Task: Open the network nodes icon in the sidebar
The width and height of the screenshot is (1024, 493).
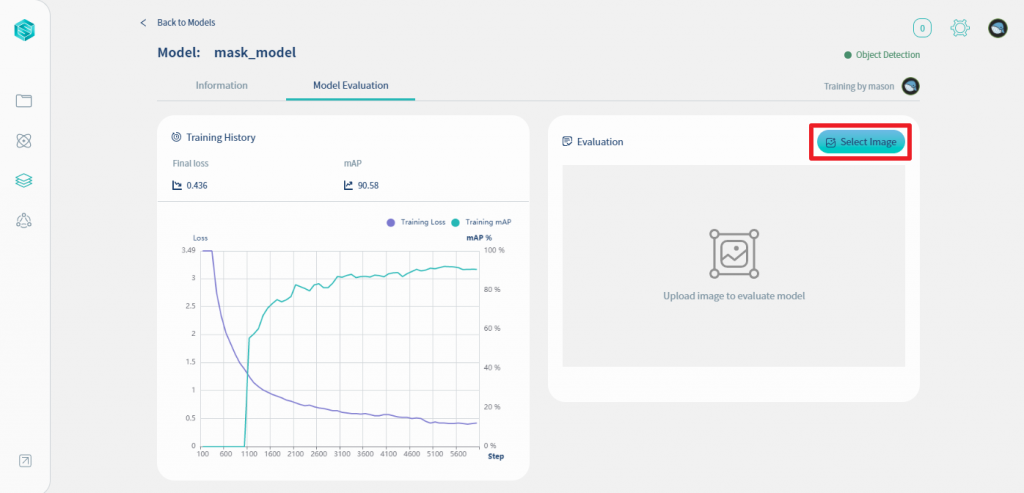Action: coord(24,221)
